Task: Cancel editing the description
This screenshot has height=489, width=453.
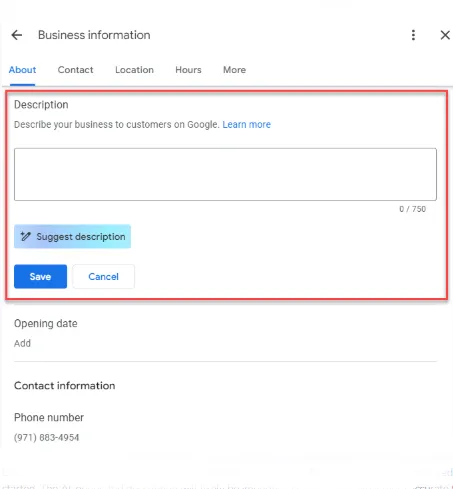Action: (x=104, y=276)
